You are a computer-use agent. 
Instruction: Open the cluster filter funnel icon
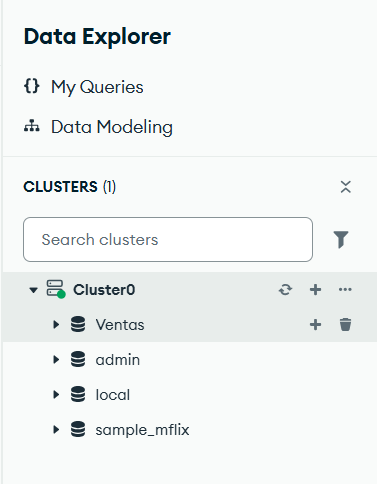click(341, 239)
